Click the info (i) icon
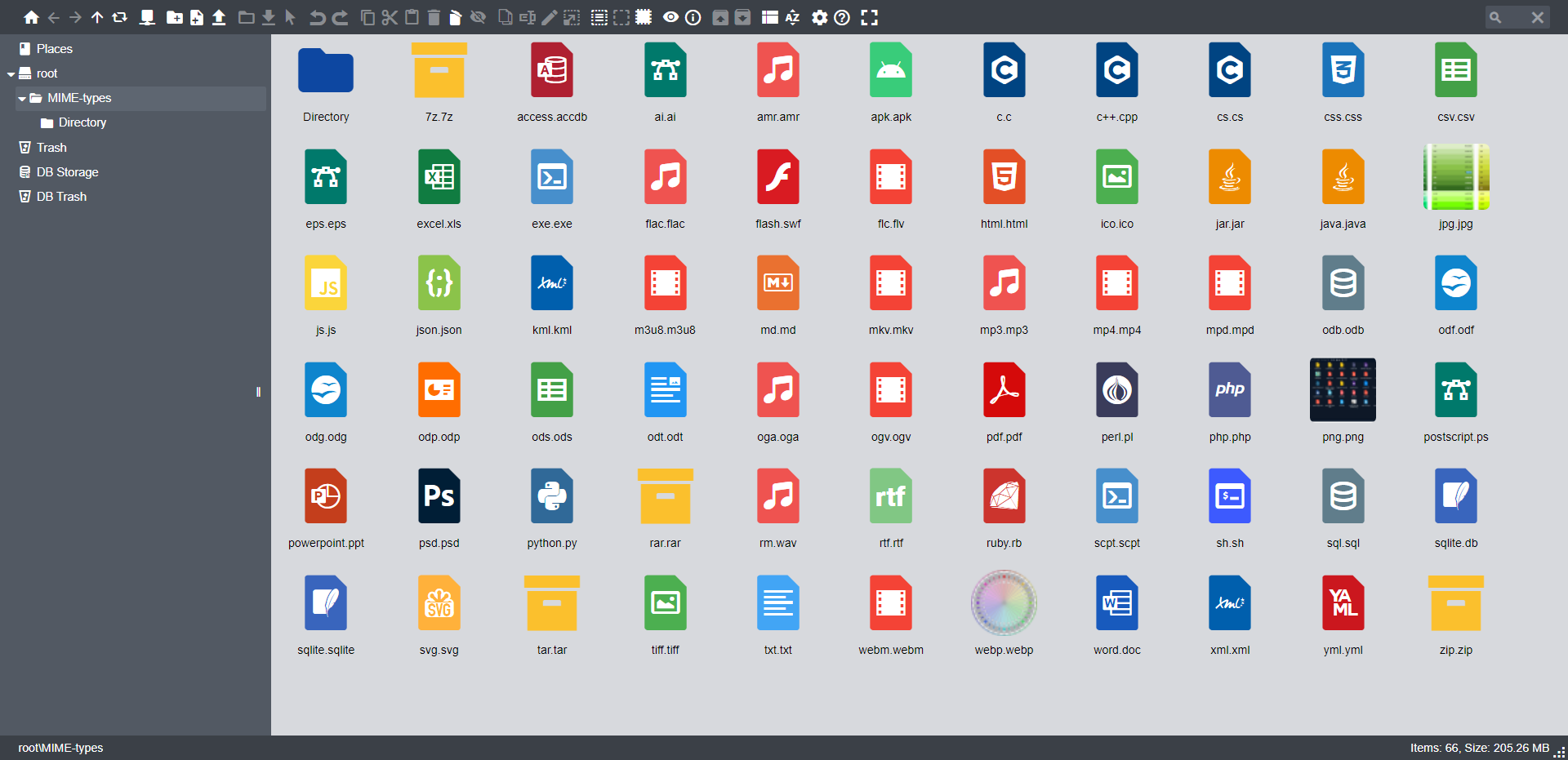 click(693, 17)
